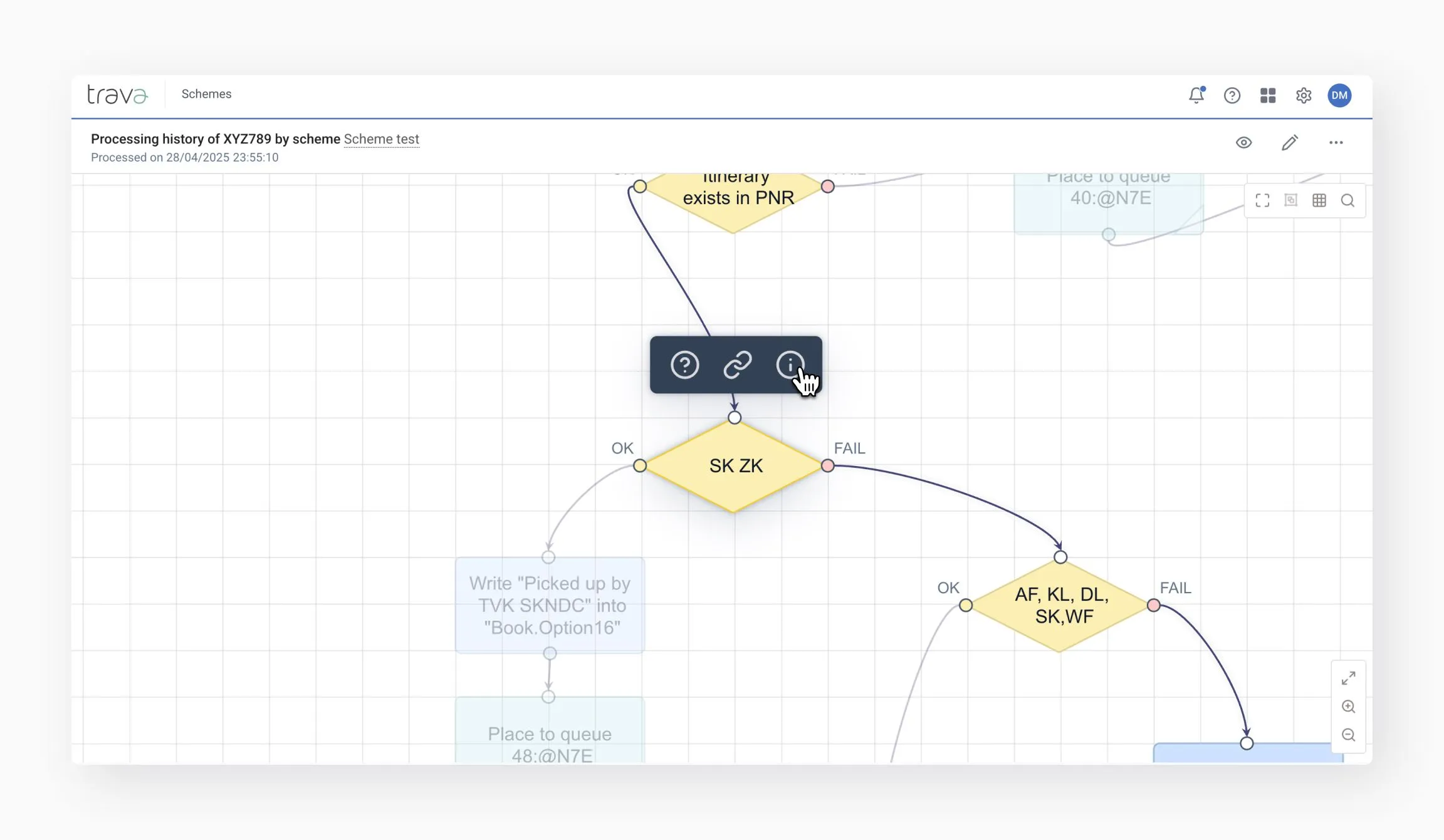Click the canvas search magnifier icon
Viewport: 1444px width, 840px height.
[1347, 200]
